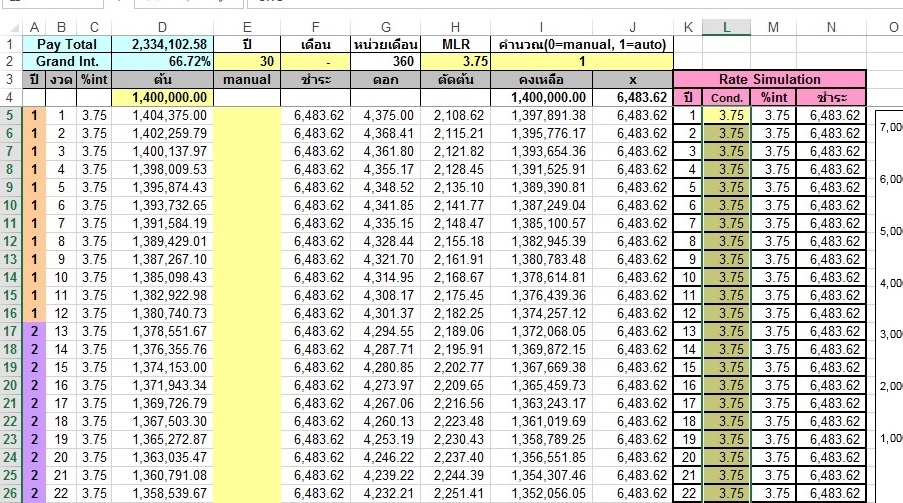Select column D header
The height and width of the screenshot is (503, 903).
(162, 27)
